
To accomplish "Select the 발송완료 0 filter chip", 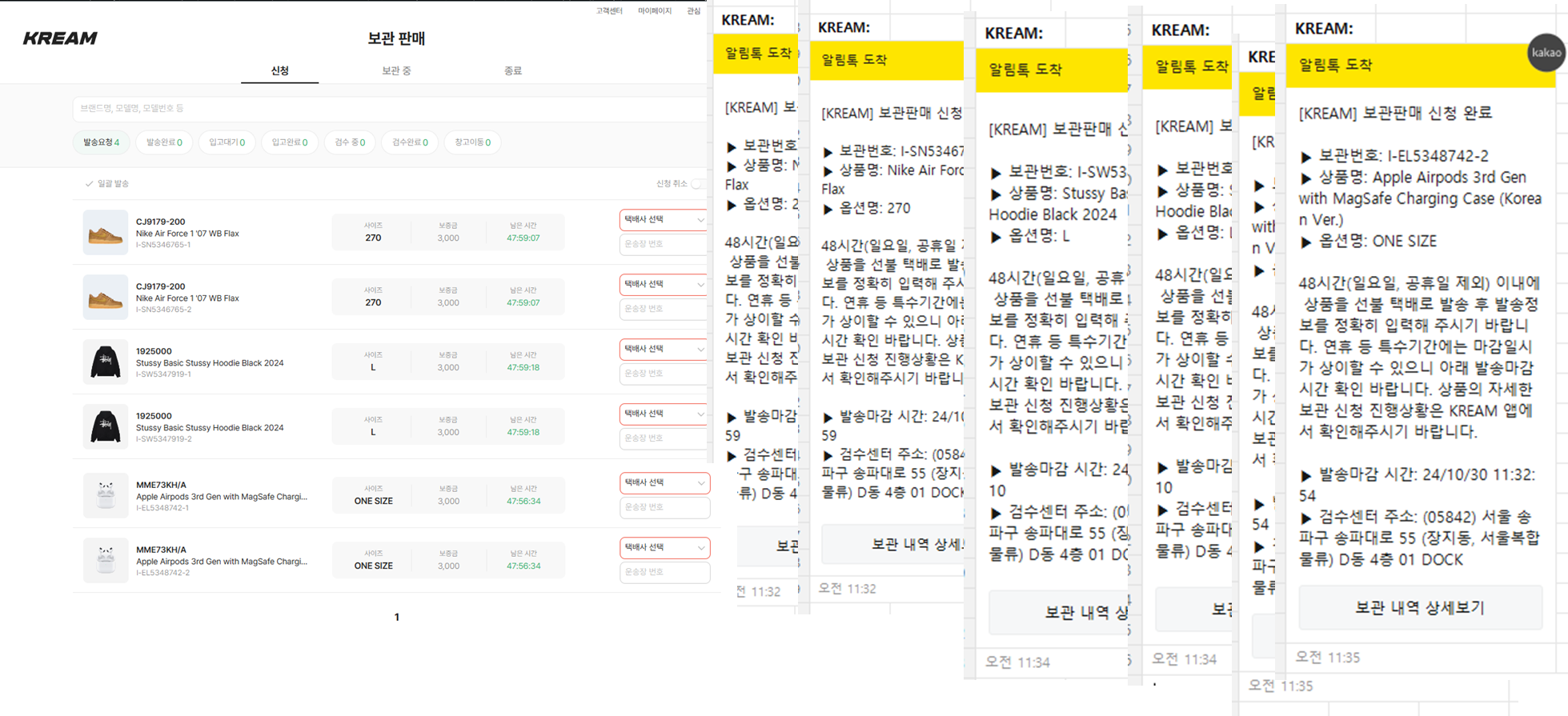I will pyautogui.click(x=164, y=142).
